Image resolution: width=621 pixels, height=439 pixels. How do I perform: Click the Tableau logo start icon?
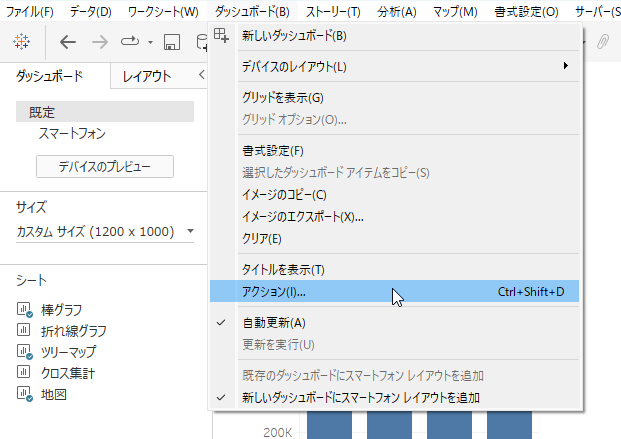tap(22, 42)
